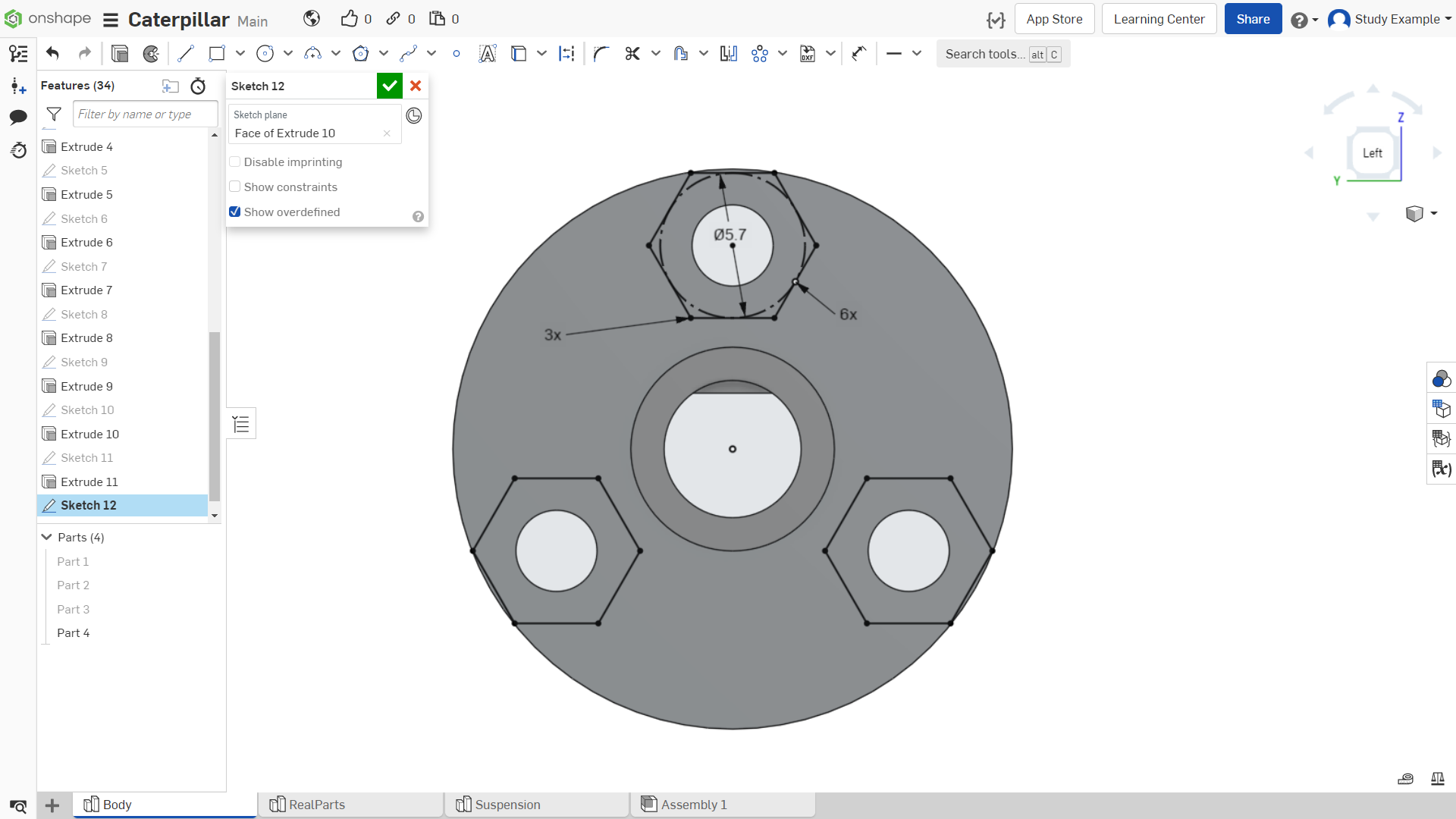Viewport: 1456px width, 819px height.
Task: Open the Versions and history globe icon
Action: 312,19
